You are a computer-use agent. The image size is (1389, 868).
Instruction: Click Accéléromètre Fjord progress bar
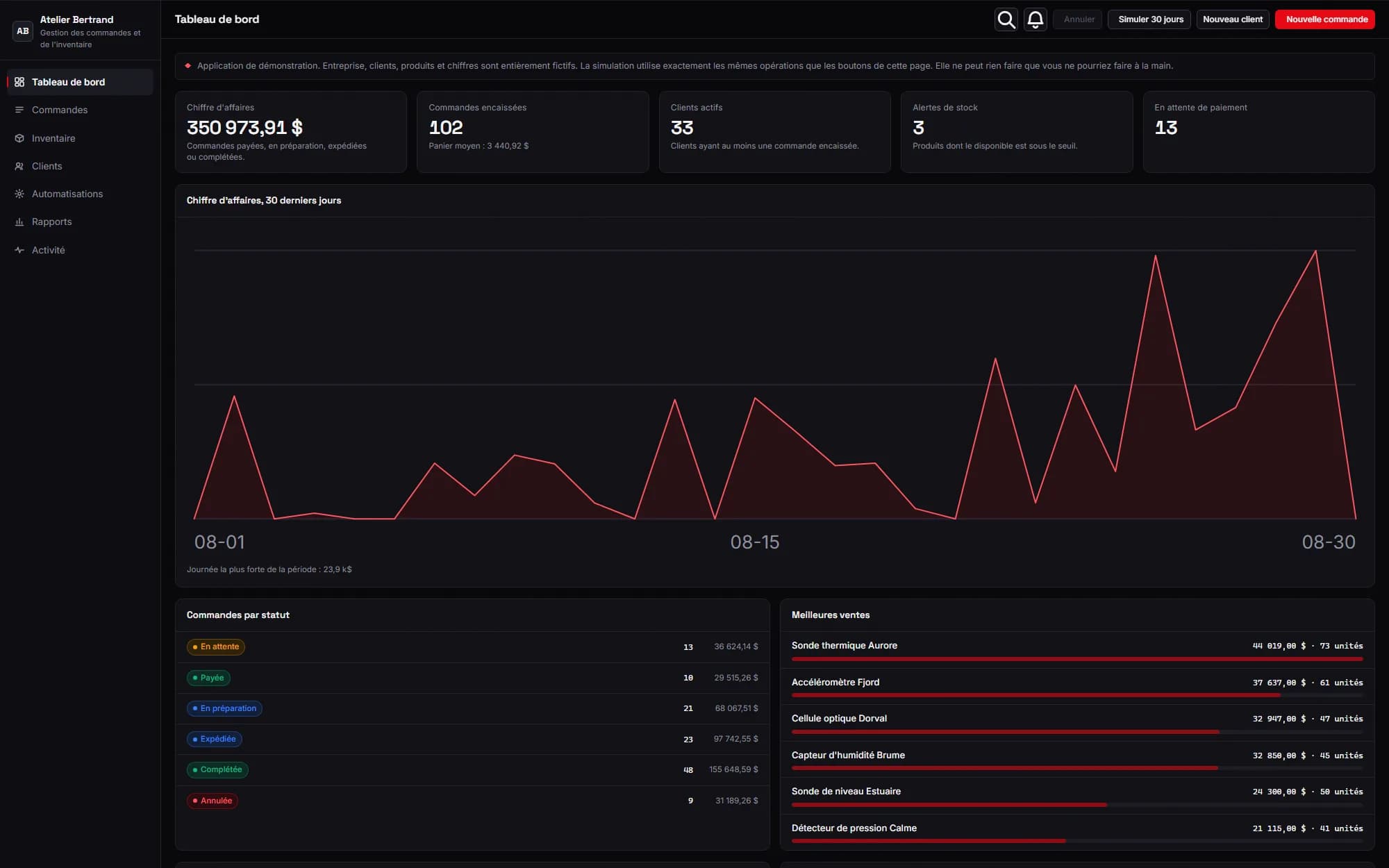[1077, 695]
